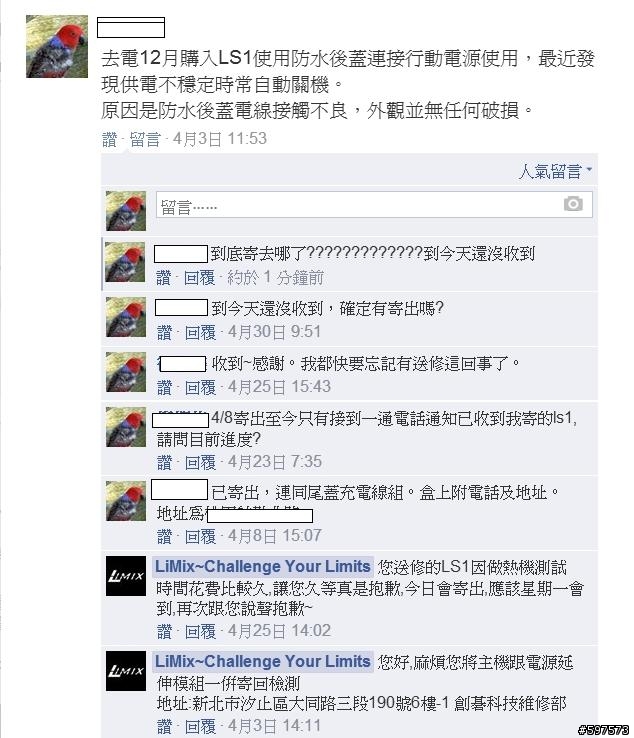Click LiMix logo avatar on 4月3日 reply
The height and width of the screenshot is (738, 634).
[126, 671]
